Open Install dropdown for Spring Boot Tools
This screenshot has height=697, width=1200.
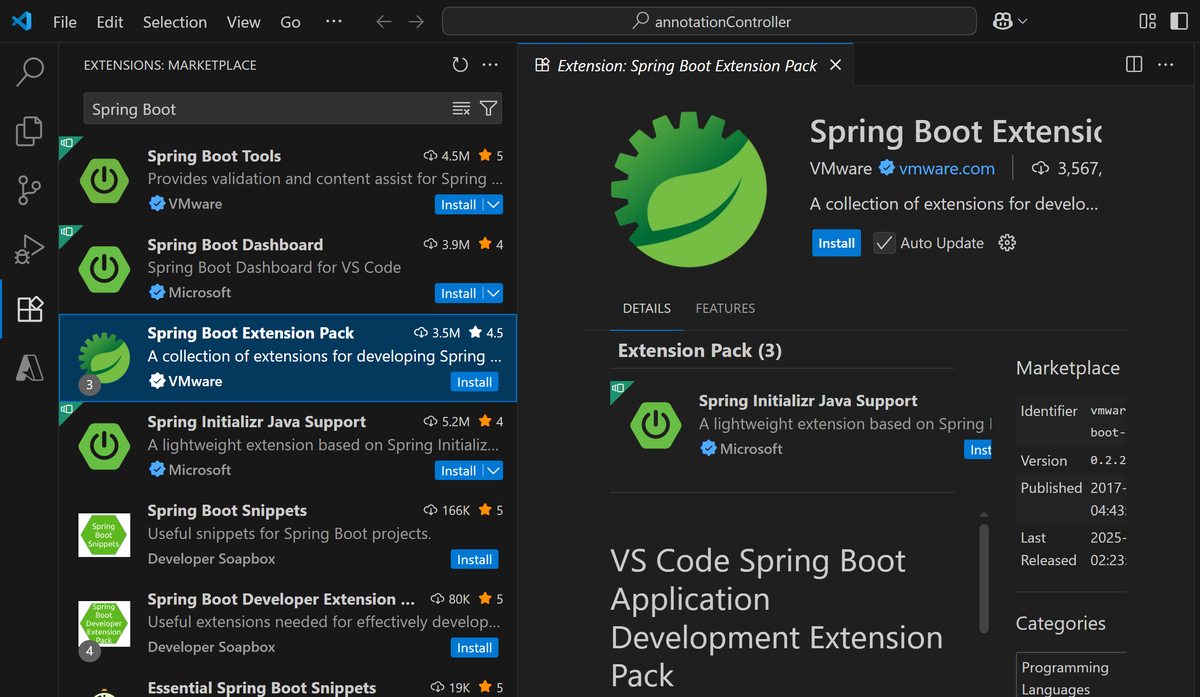[x=493, y=204]
